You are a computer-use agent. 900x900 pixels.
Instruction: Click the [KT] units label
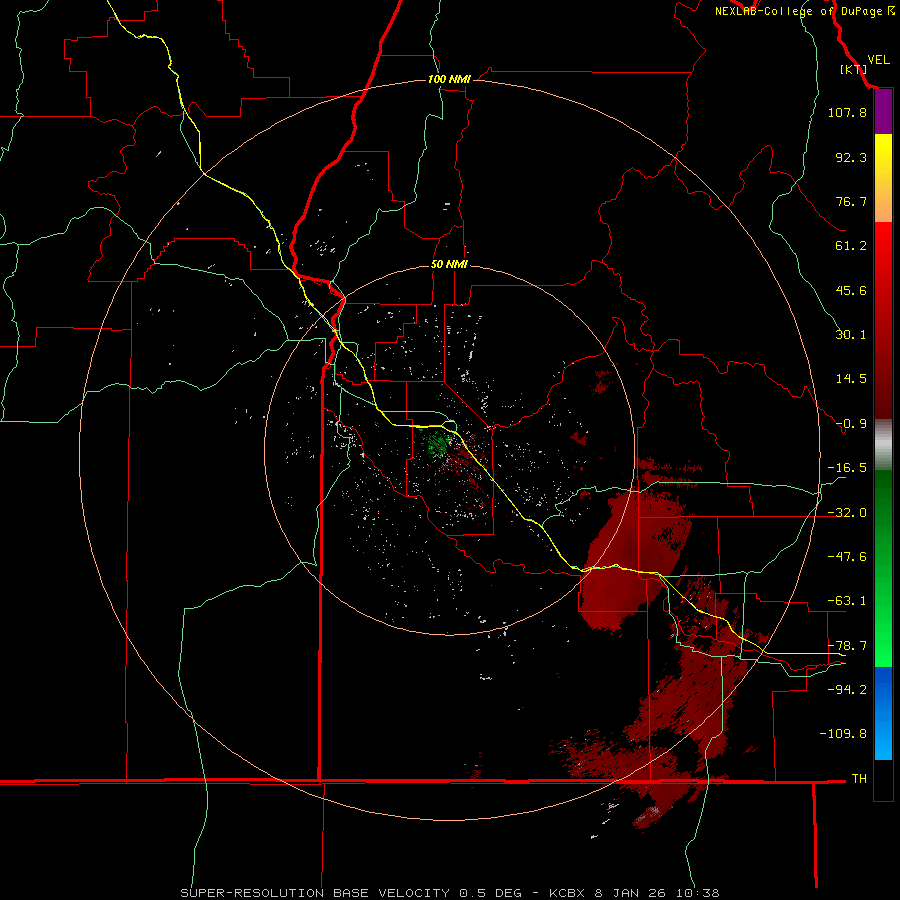[x=854, y=69]
